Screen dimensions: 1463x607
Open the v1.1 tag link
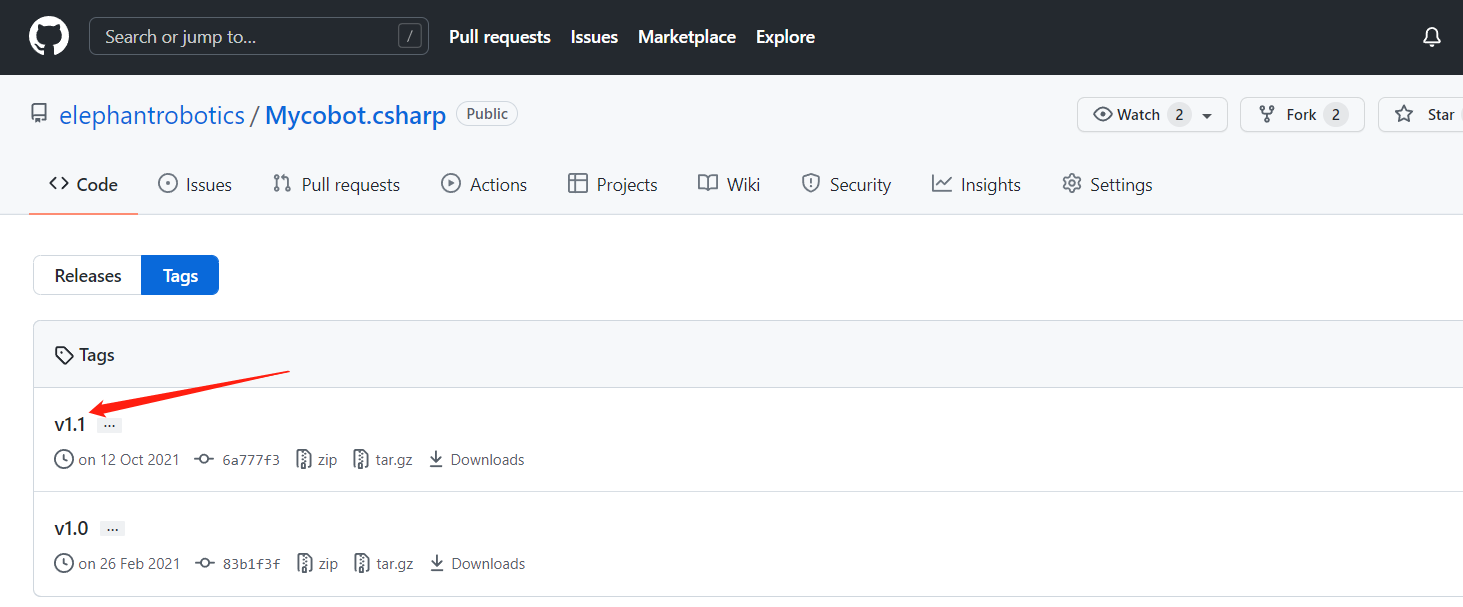[70, 425]
